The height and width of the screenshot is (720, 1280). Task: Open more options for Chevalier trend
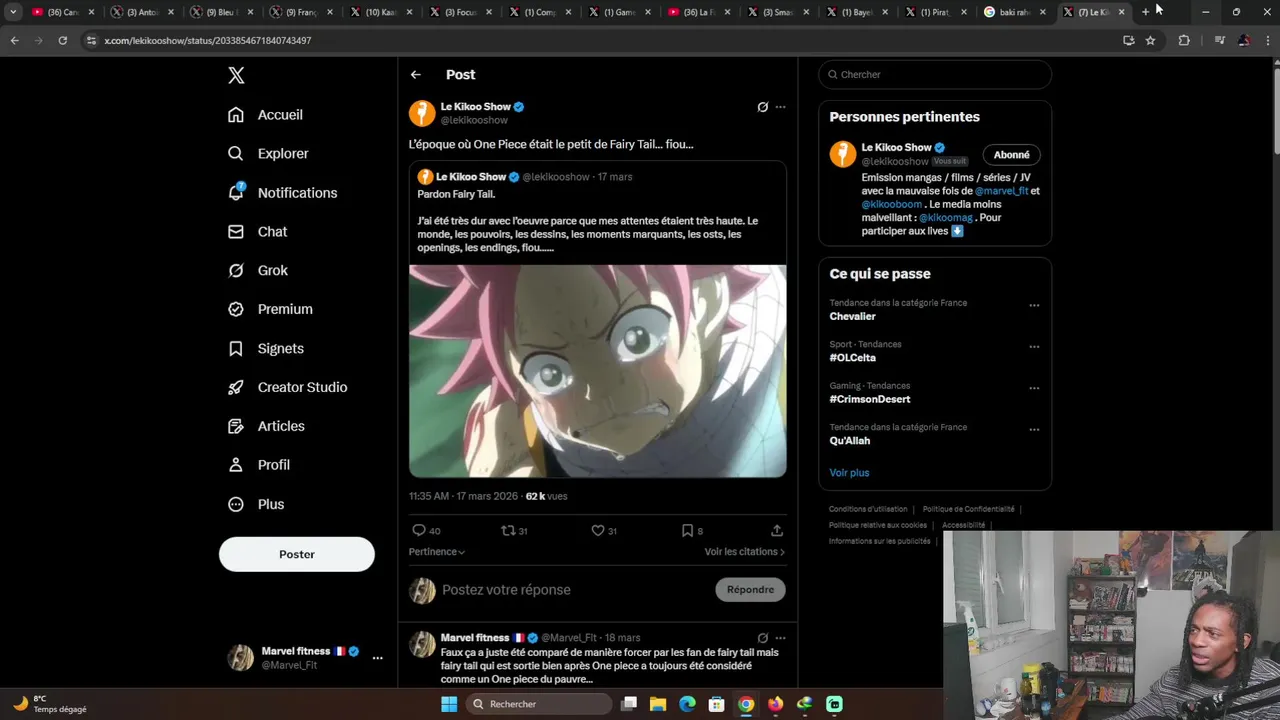tap(1034, 306)
